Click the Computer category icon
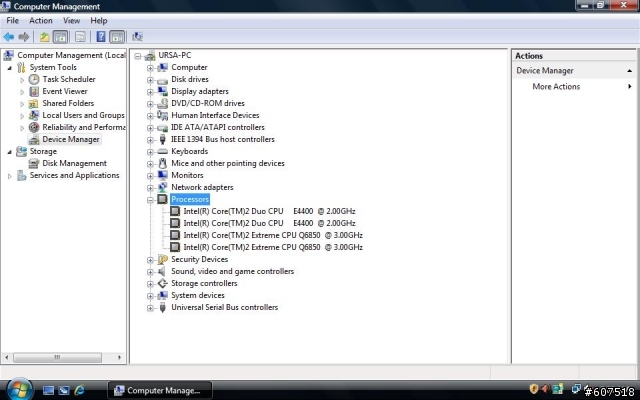The width and height of the screenshot is (640, 400). pyautogui.click(x=162, y=67)
